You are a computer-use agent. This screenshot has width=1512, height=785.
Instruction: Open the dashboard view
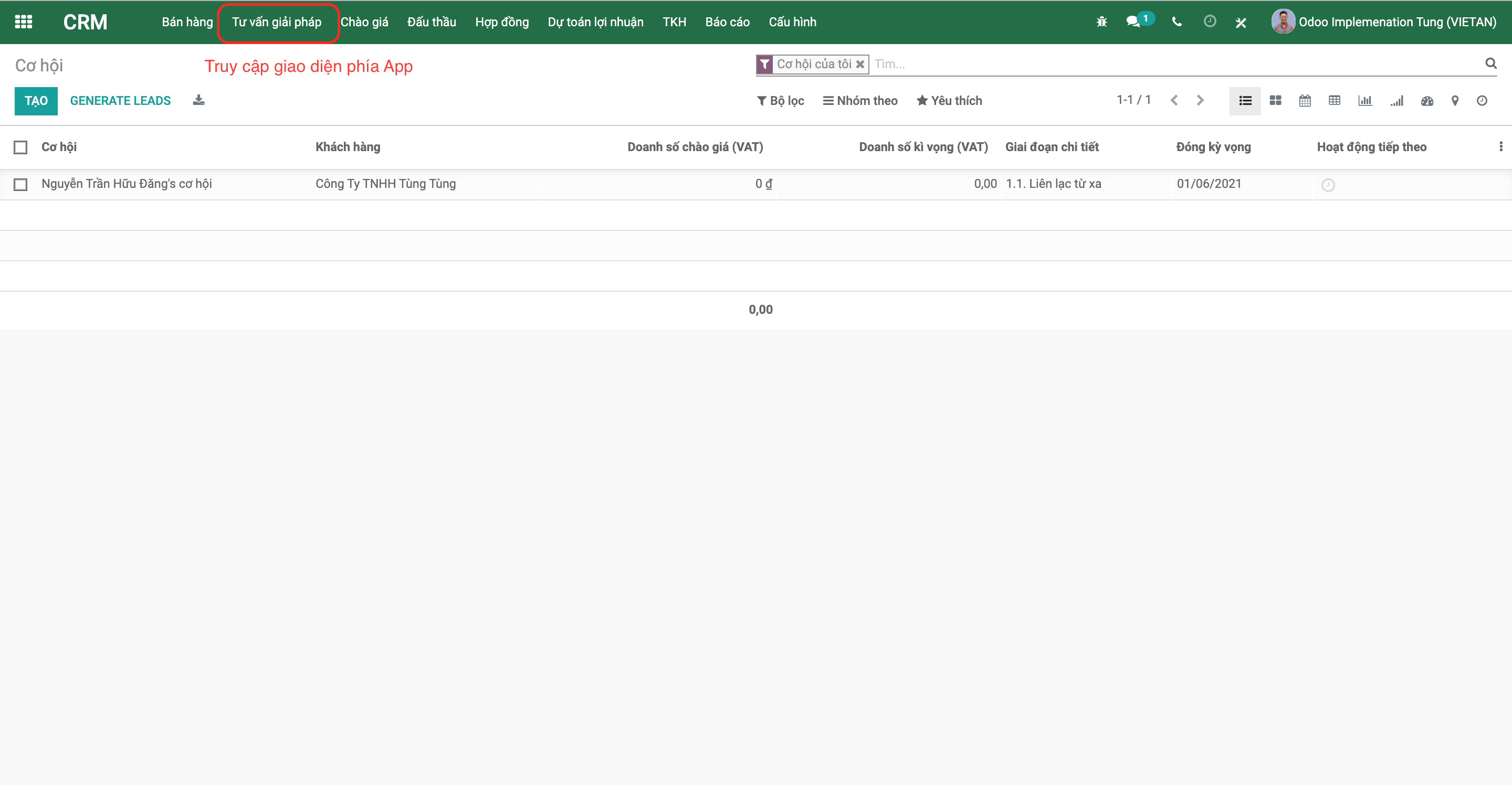pyautogui.click(x=1427, y=100)
